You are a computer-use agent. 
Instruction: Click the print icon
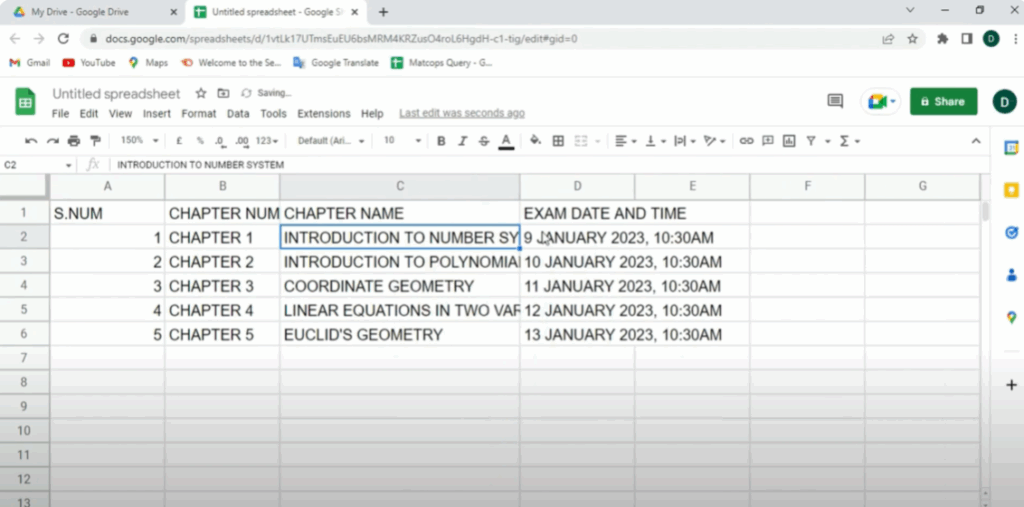pos(73,141)
